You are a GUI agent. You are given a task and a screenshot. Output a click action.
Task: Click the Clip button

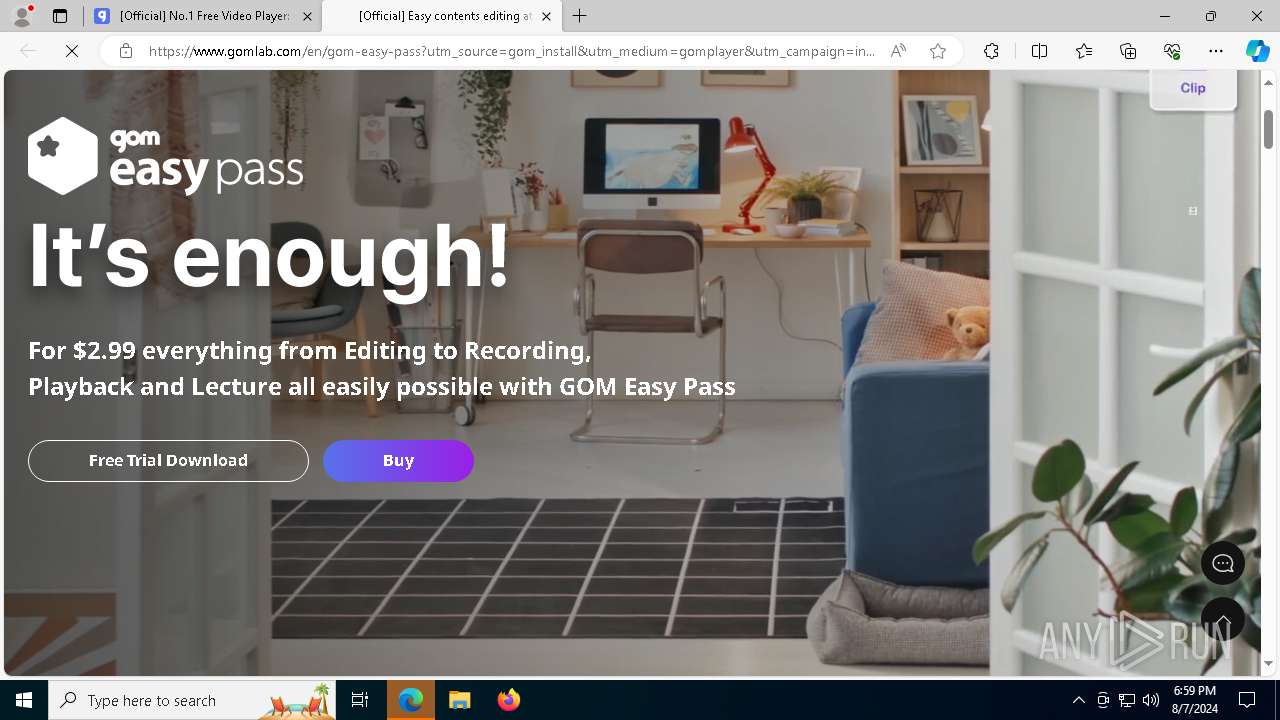1193,88
